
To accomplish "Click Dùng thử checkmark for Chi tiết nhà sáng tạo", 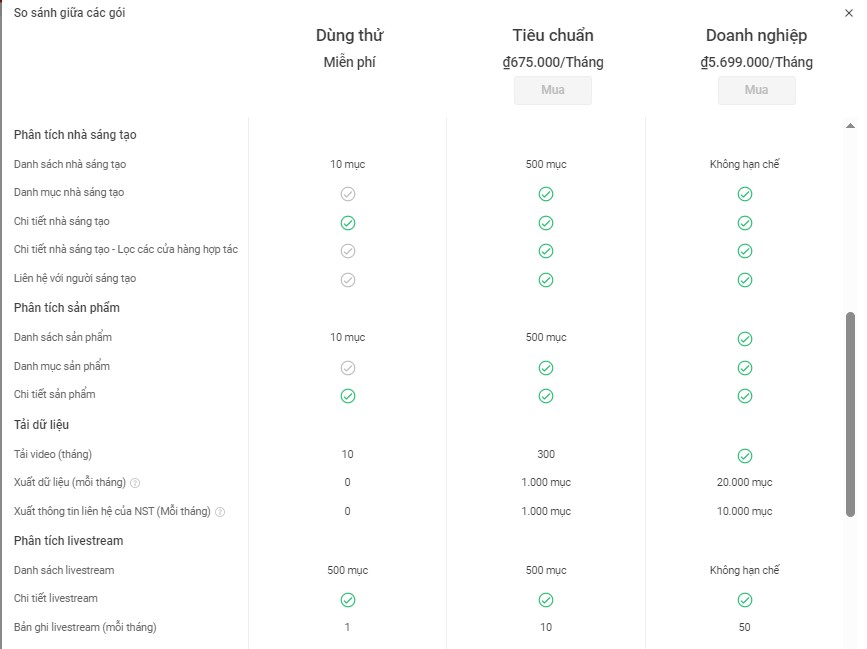I will [x=348, y=222].
